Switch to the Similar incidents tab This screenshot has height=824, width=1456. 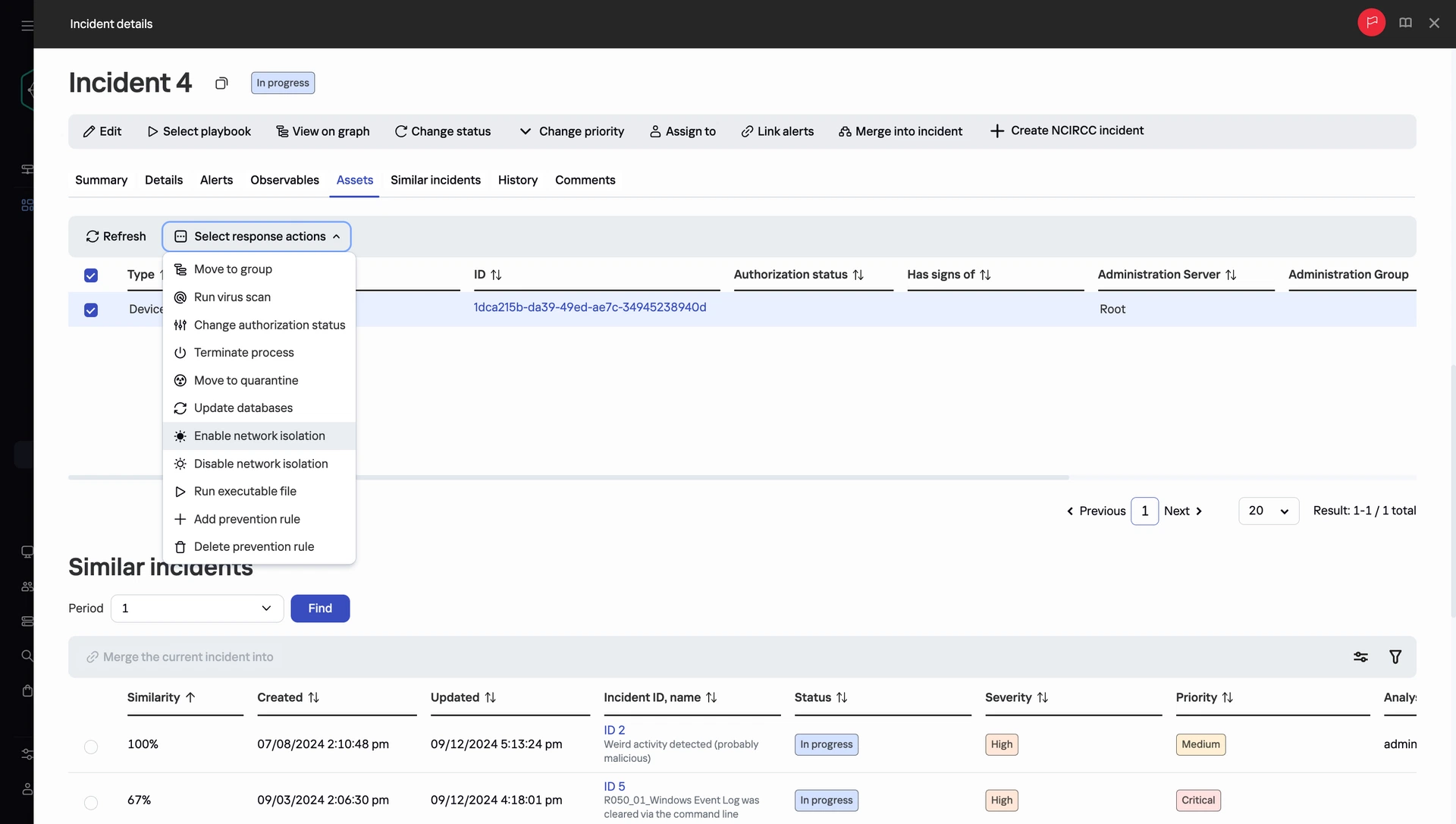pyautogui.click(x=435, y=180)
